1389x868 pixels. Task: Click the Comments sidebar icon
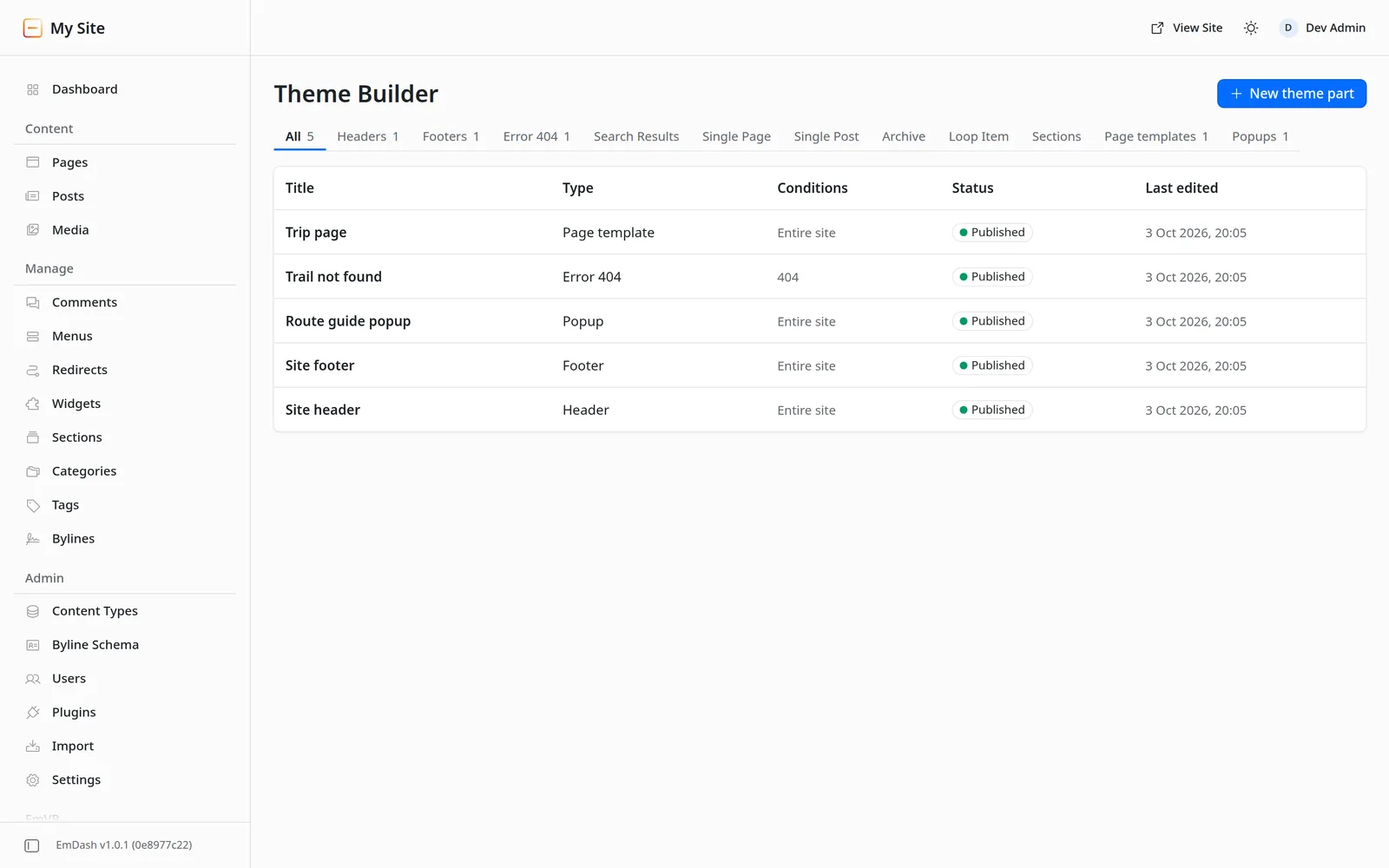[33, 302]
